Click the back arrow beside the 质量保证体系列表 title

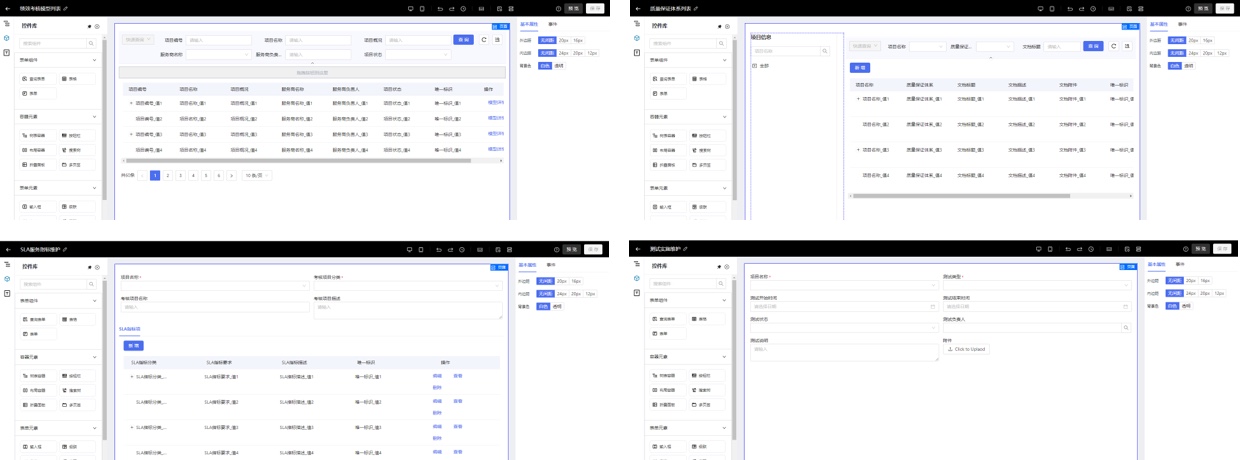(638, 8)
